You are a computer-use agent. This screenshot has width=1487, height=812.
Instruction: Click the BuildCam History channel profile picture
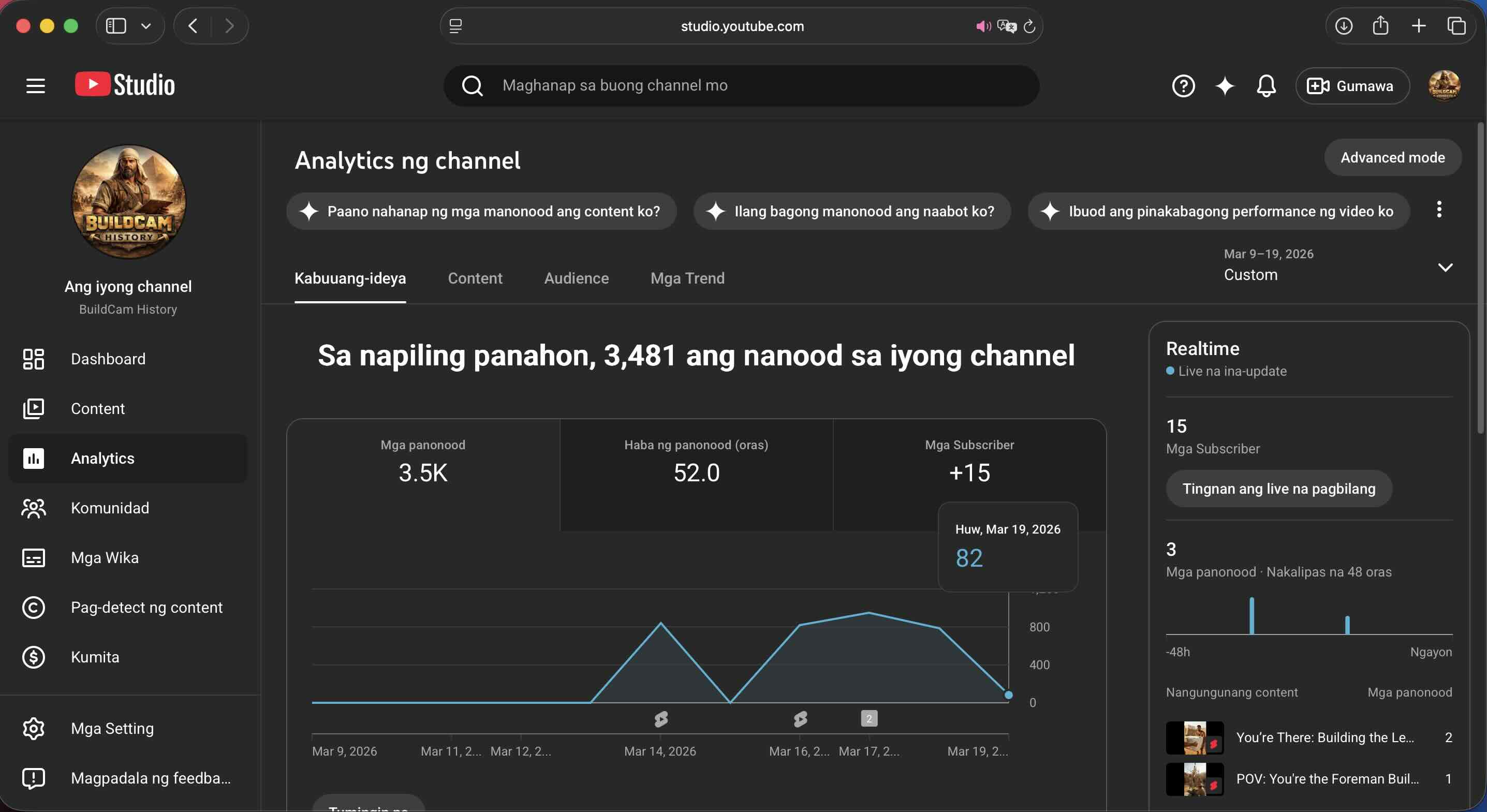128,201
